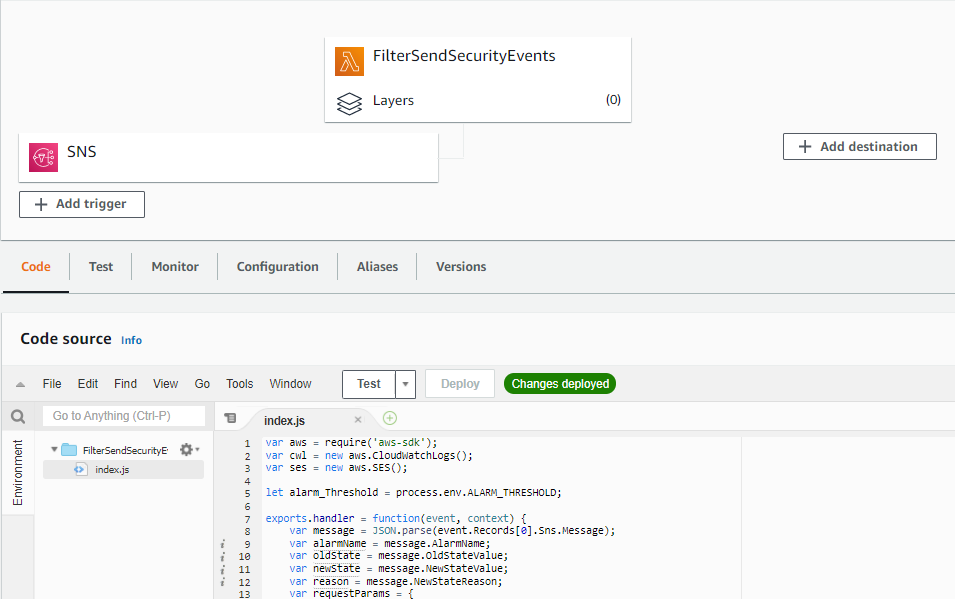Click the search magnifier in the code editor

point(17,415)
